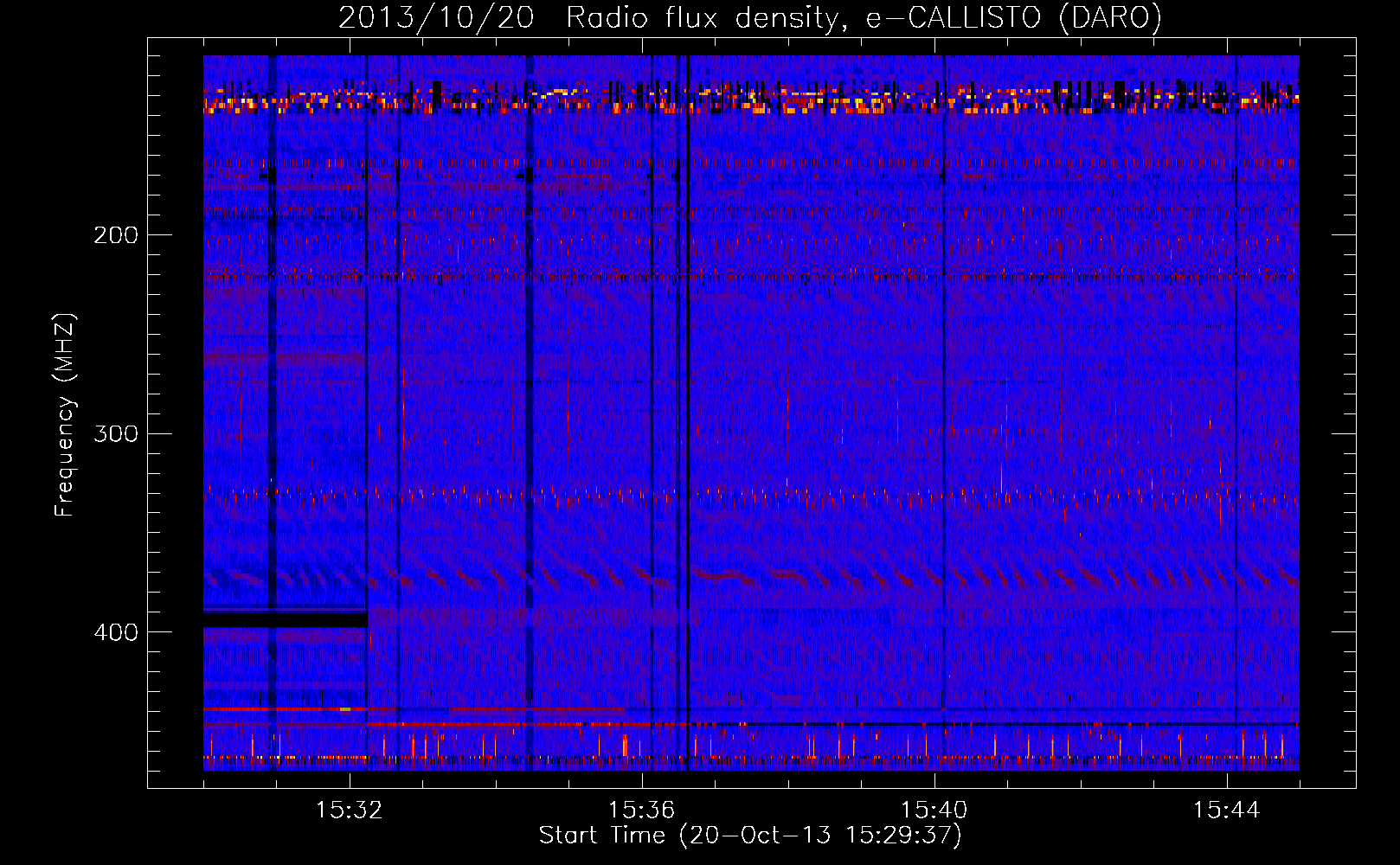Click the "15:36" time tick label
The width and height of the screenshot is (1400, 865).
click(x=641, y=811)
